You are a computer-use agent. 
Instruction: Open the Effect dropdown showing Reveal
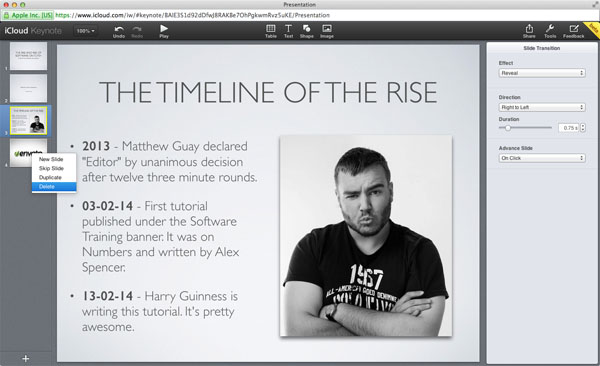coord(542,73)
